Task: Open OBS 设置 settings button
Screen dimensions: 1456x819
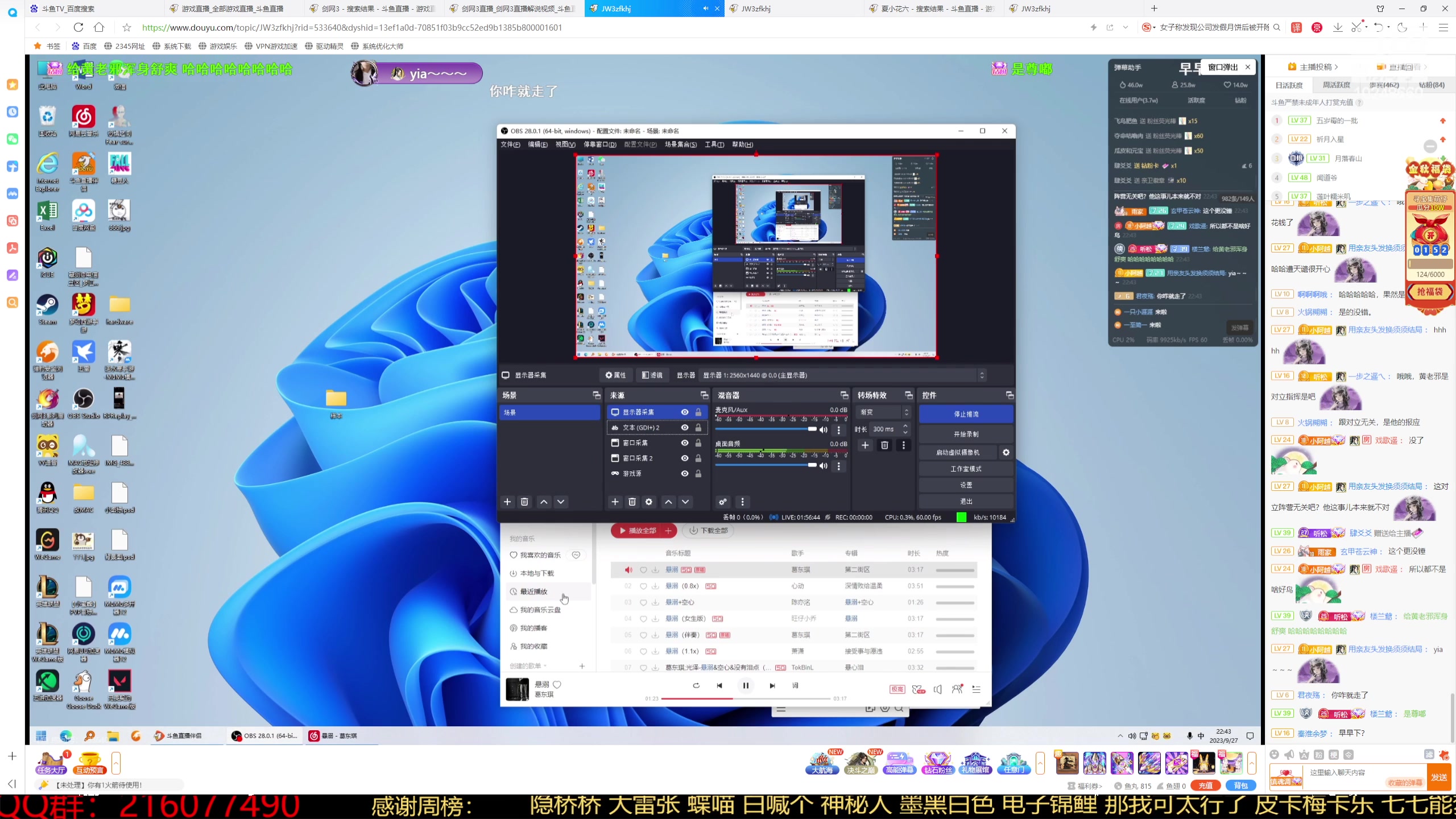Action: pyautogui.click(x=966, y=485)
